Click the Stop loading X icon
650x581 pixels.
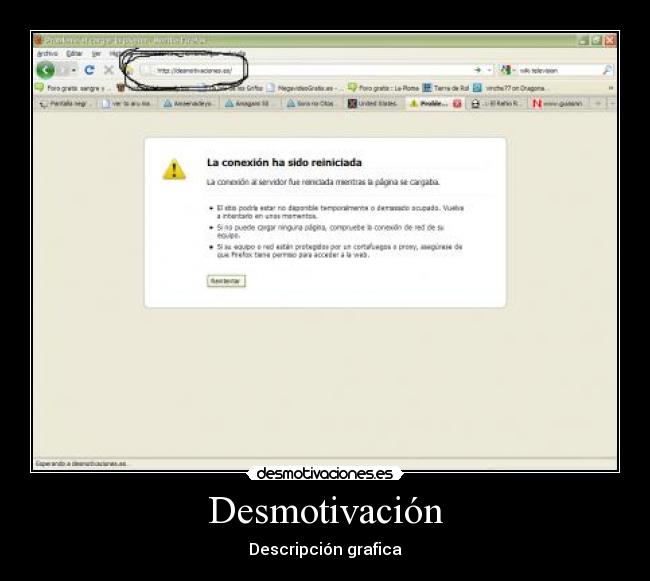tap(109, 70)
